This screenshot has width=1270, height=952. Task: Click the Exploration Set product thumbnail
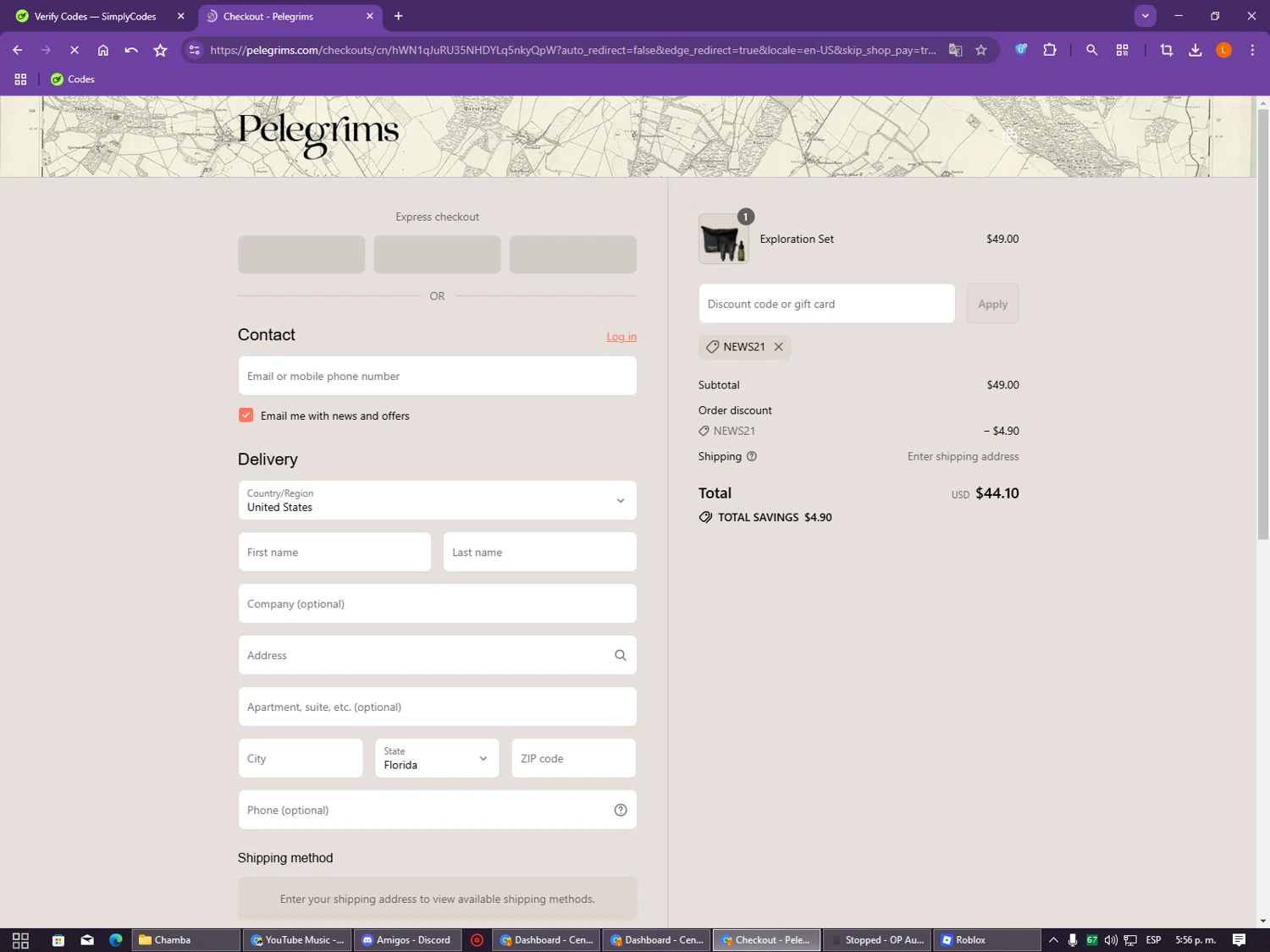tap(724, 239)
